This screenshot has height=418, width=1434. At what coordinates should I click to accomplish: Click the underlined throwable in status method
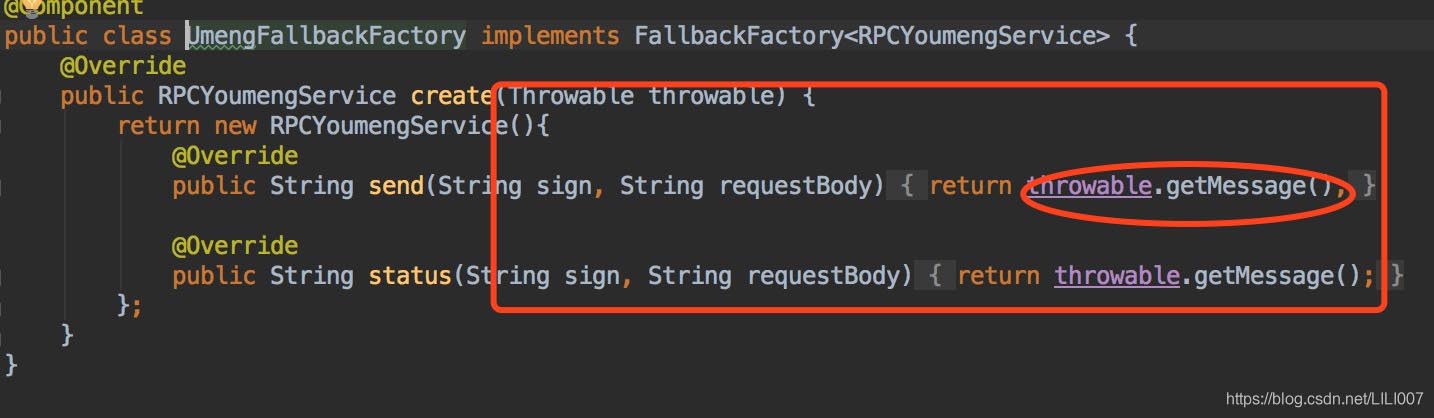coord(1117,276)
